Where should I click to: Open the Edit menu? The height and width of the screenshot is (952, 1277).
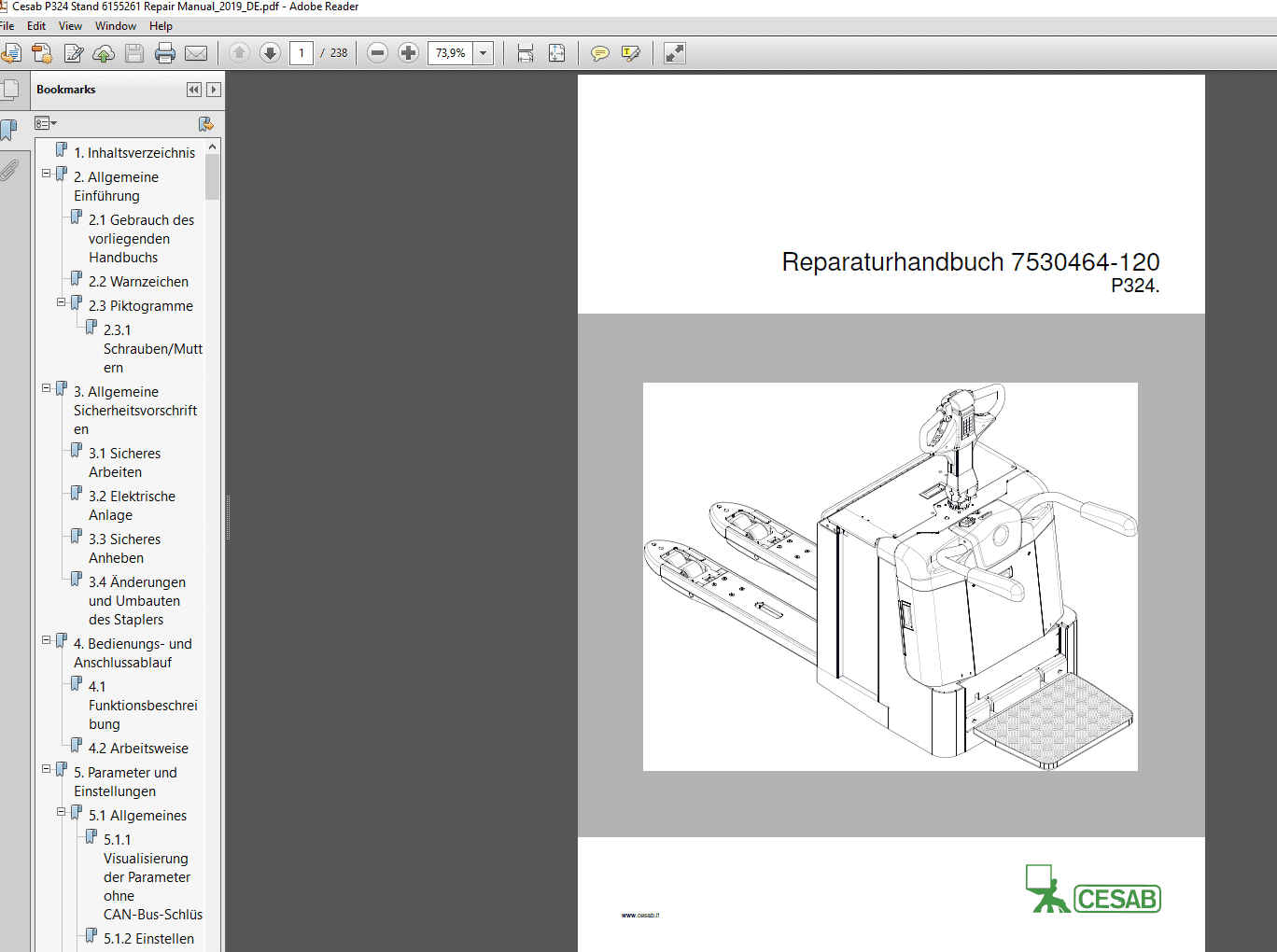click(36, 26)
